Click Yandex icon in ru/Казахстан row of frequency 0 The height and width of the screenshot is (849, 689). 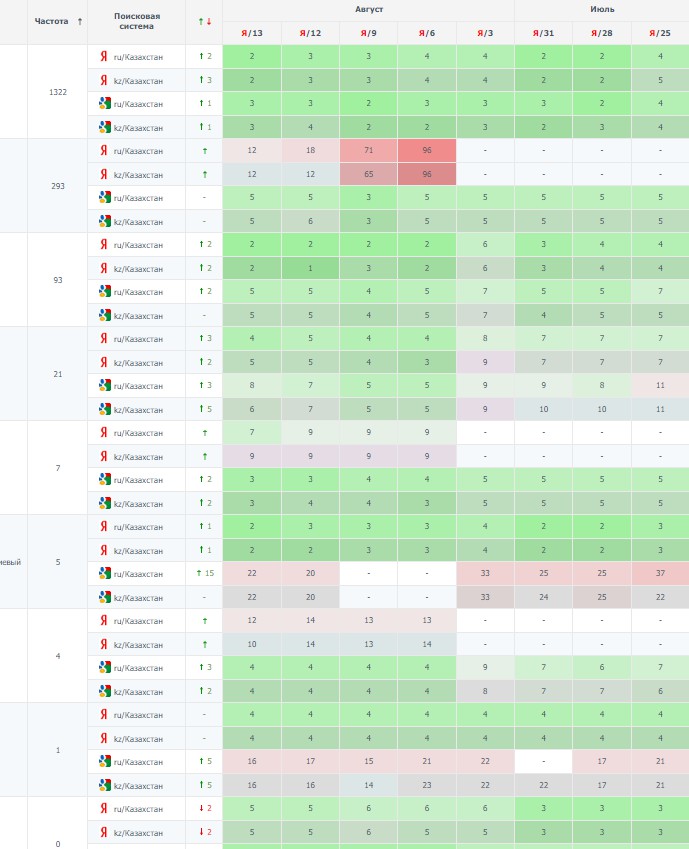pyautogui.click(x=103, y=808)
